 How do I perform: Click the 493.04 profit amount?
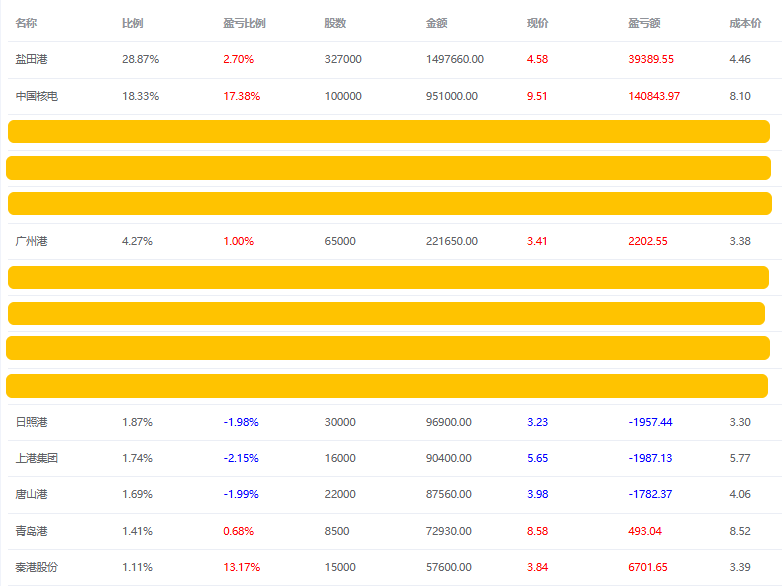click(645, 531)
